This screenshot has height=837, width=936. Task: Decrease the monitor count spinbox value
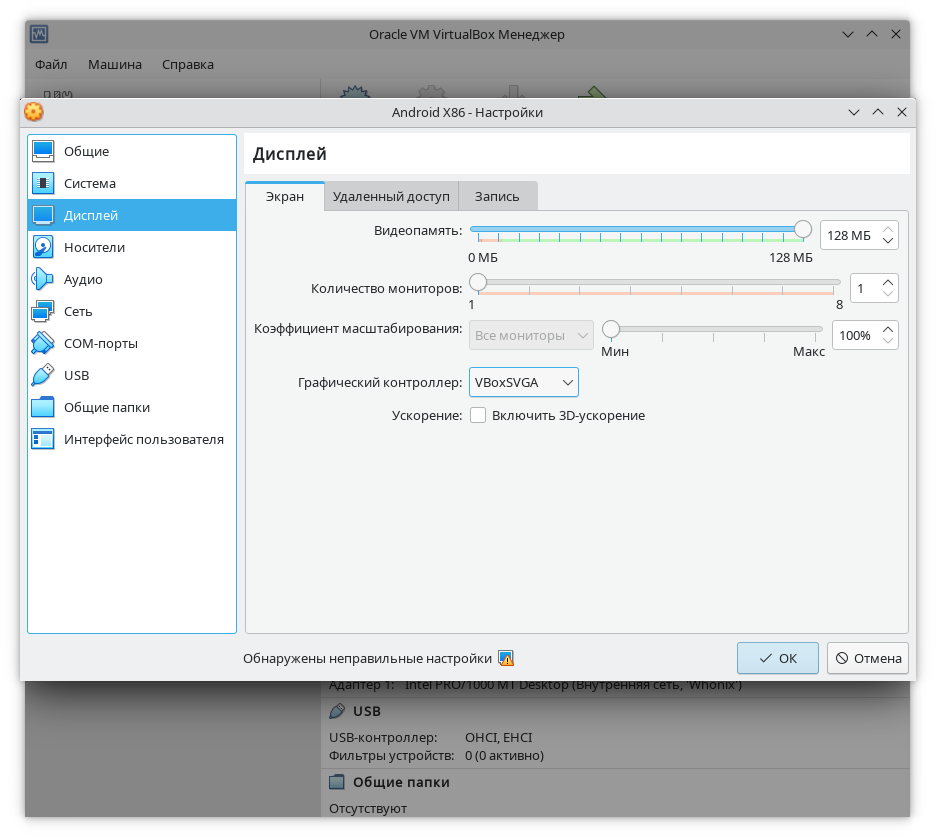tap(888, 294)
